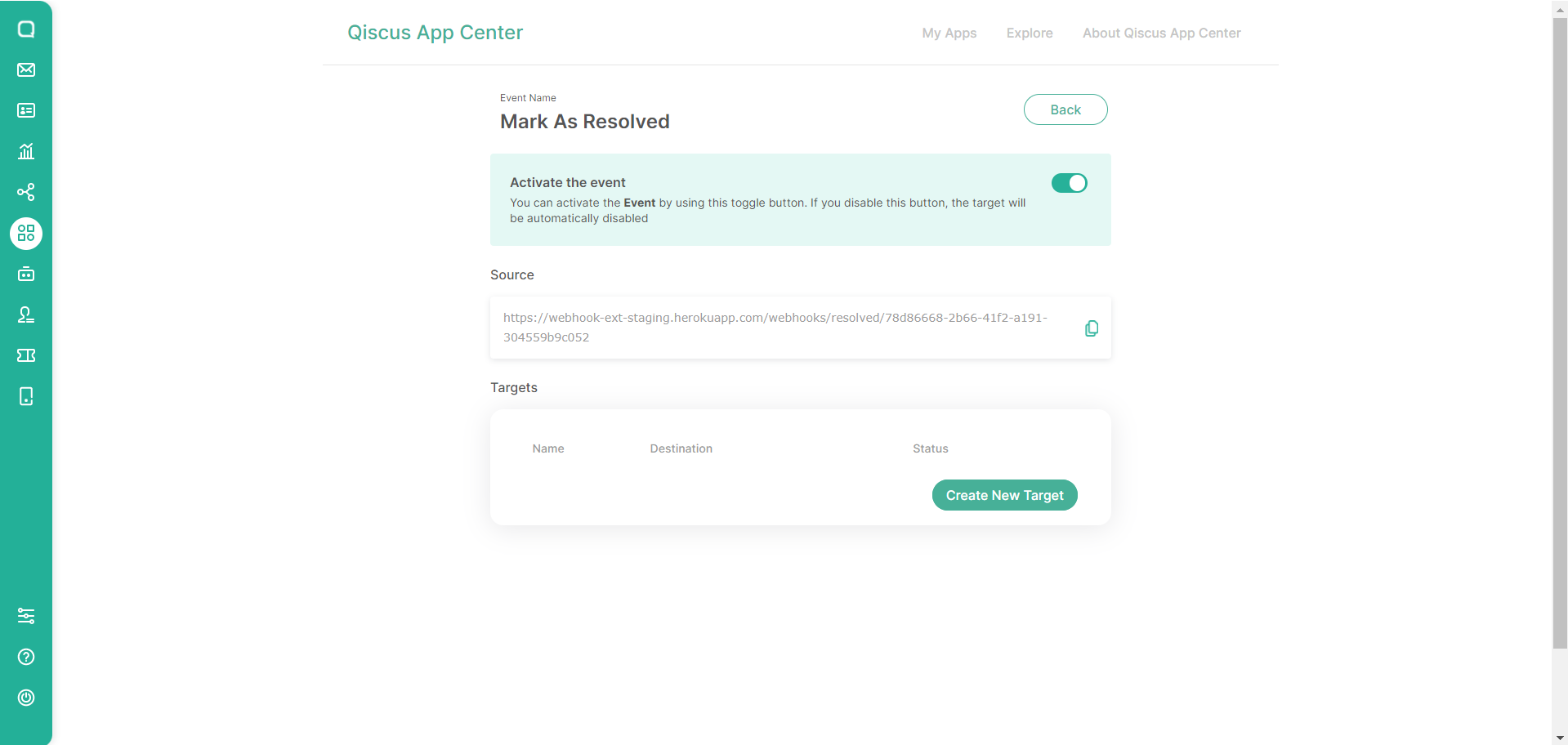Viewport: 1568px width, 745px height.
Task: Click the Back button
Action: 1065,109
